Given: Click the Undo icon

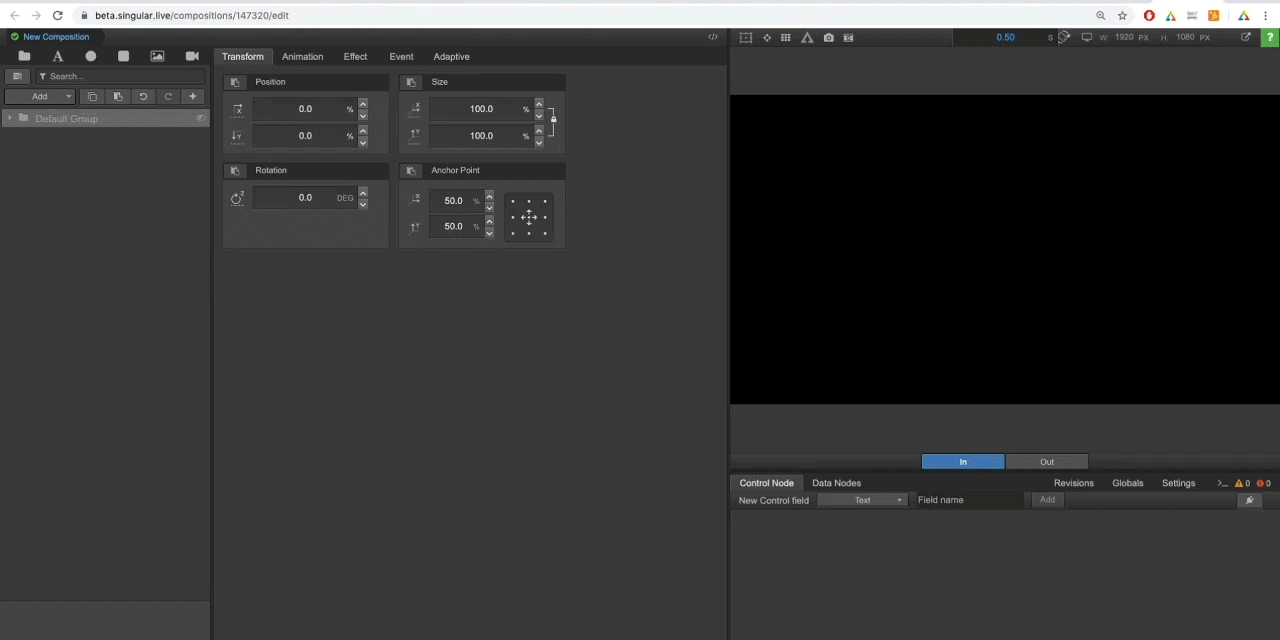Looking at the screenshot, I should [x=143, y=97].
